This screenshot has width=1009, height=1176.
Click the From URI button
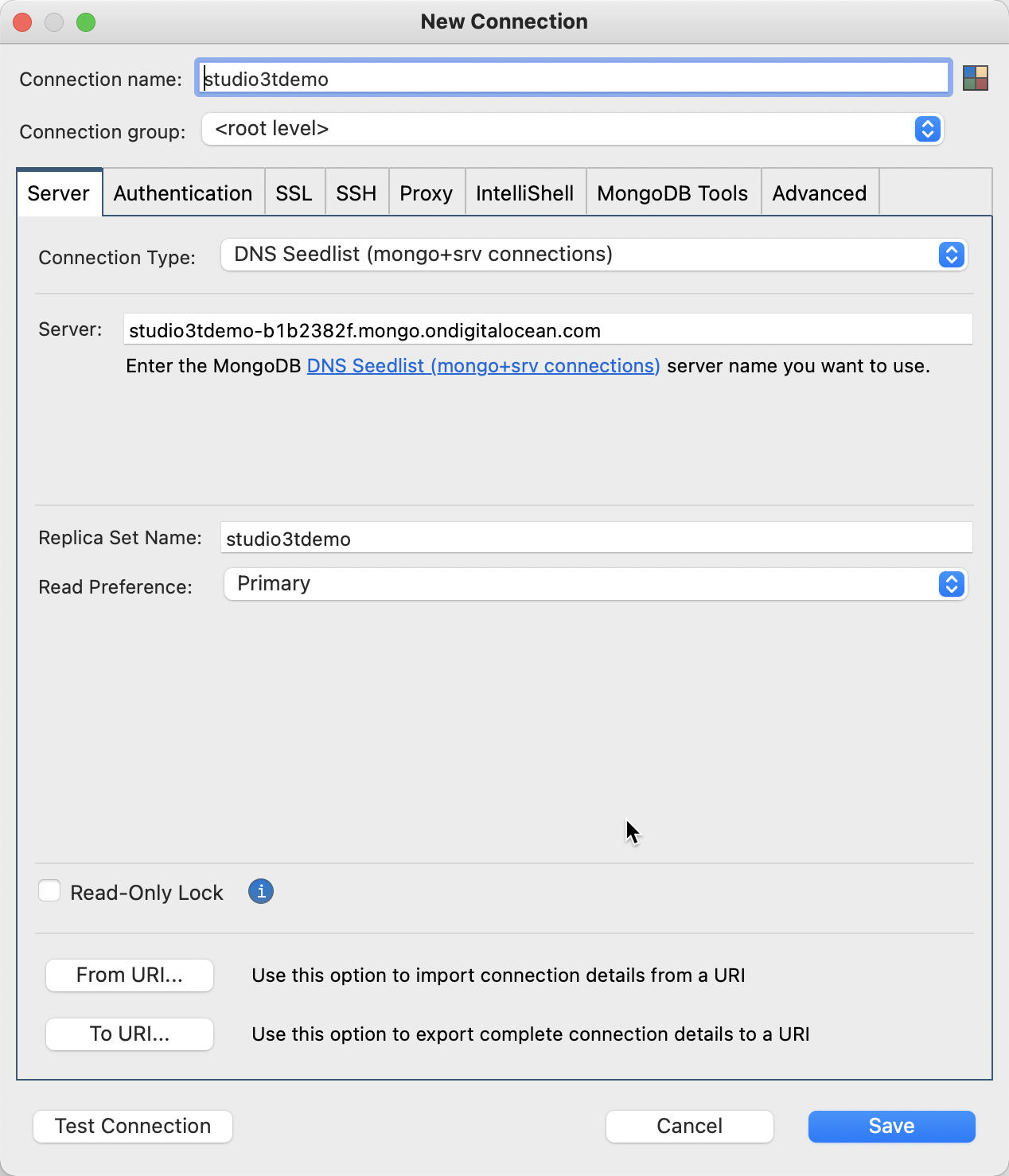pos(129,975)
